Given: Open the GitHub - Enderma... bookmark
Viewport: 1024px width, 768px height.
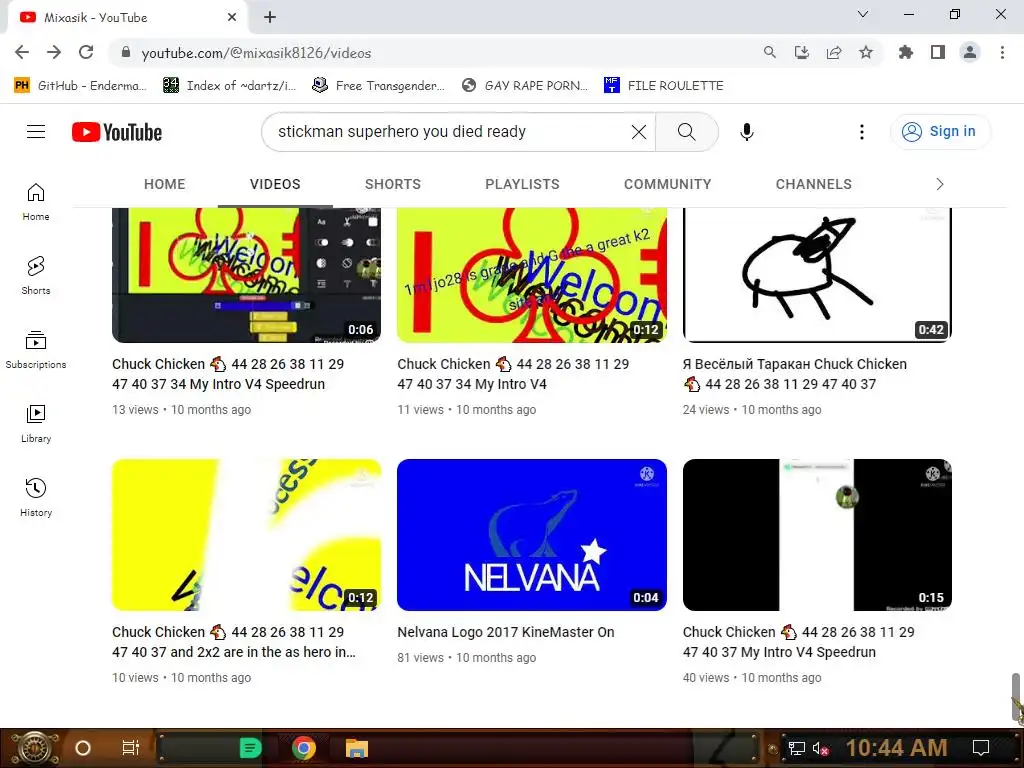Looking at the screenshot, I should point(80,85).
